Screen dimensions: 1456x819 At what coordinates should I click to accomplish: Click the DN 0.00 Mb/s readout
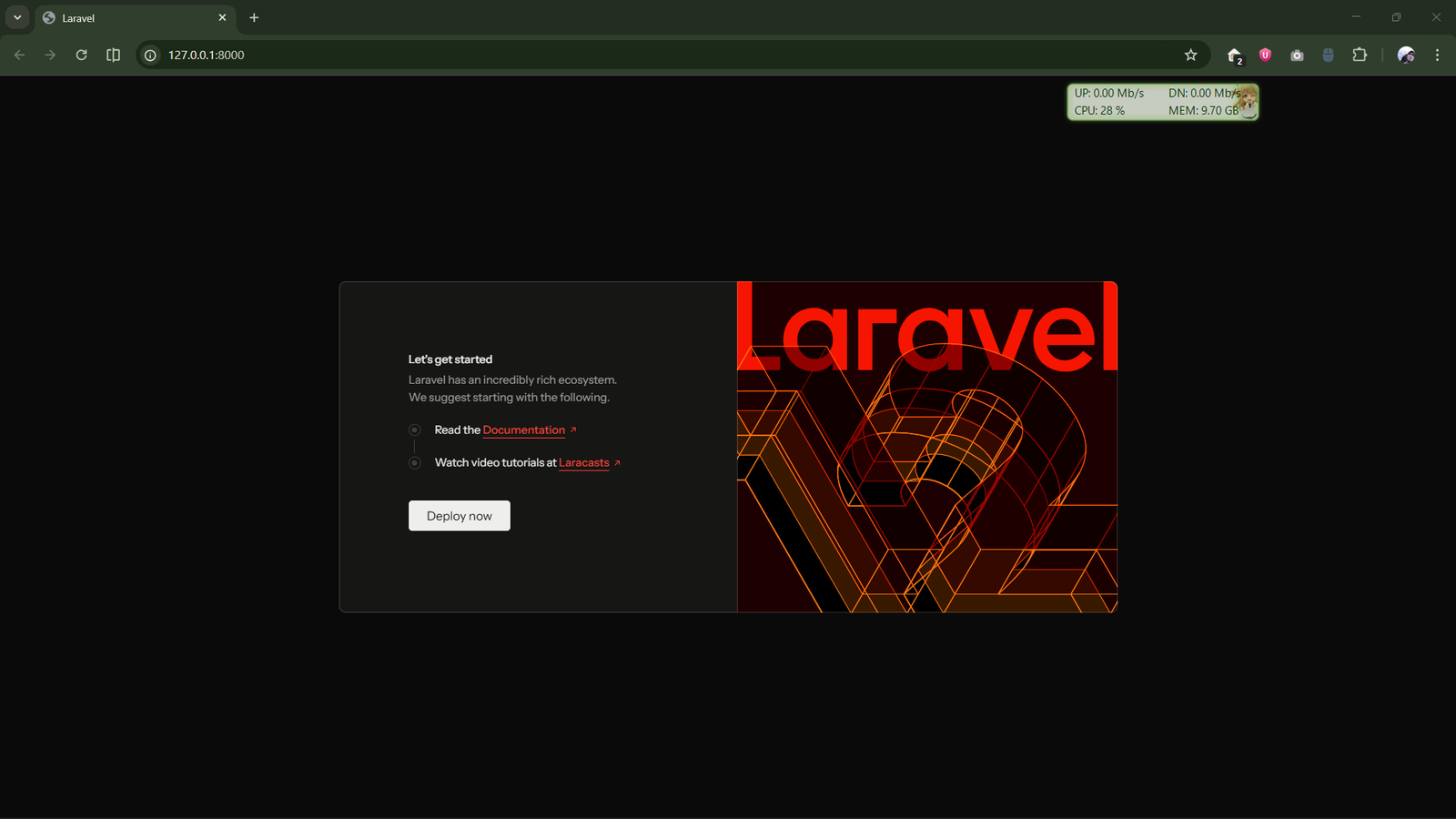[x=1203, y=93]
